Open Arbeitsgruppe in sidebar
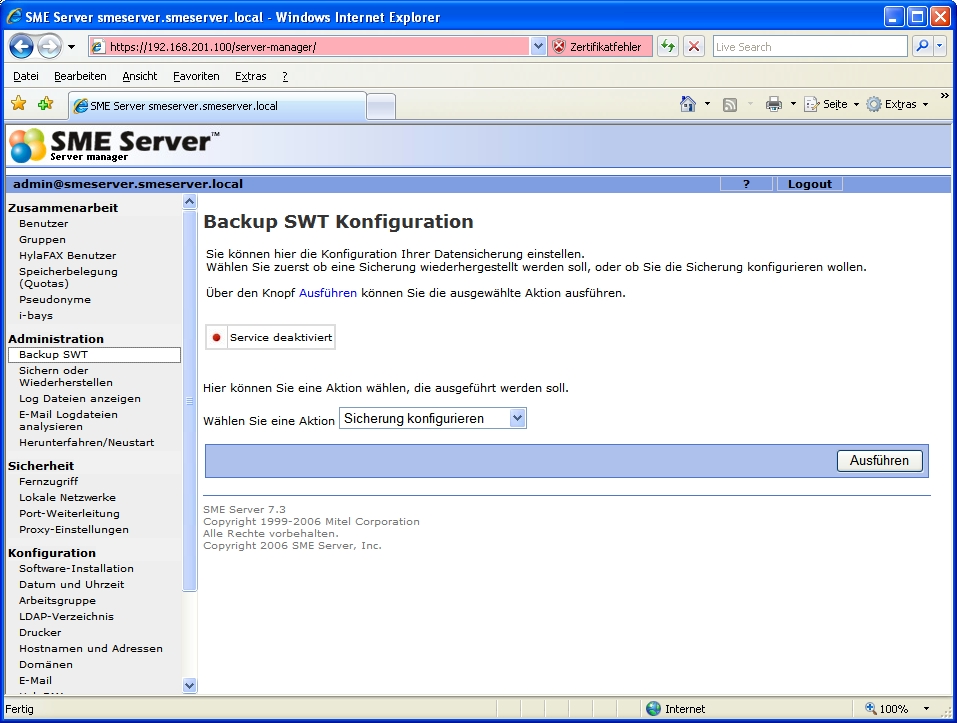The height and width of the screenshot is (723, 957). 57,600
